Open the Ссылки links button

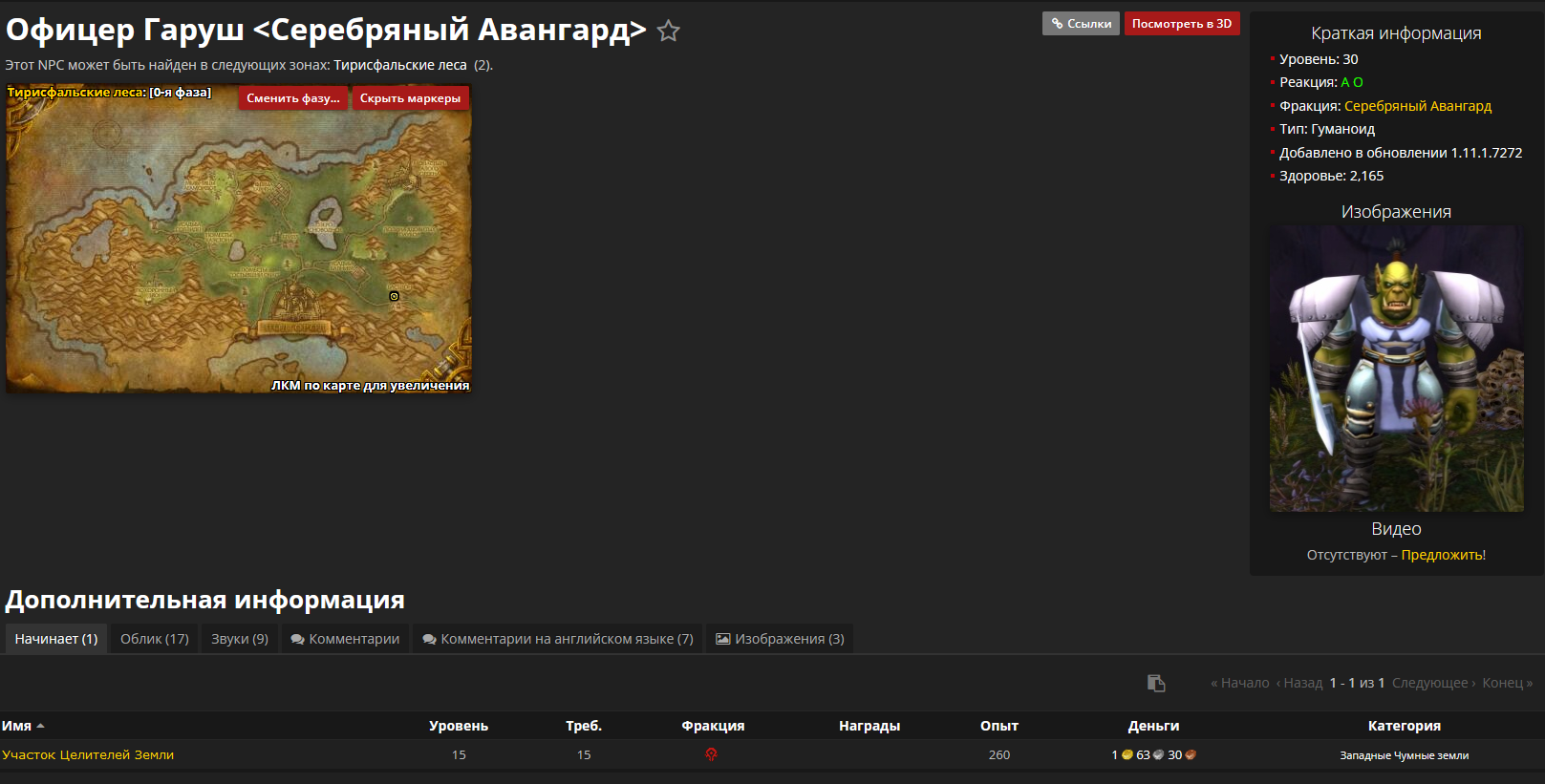coord(1081,24)
